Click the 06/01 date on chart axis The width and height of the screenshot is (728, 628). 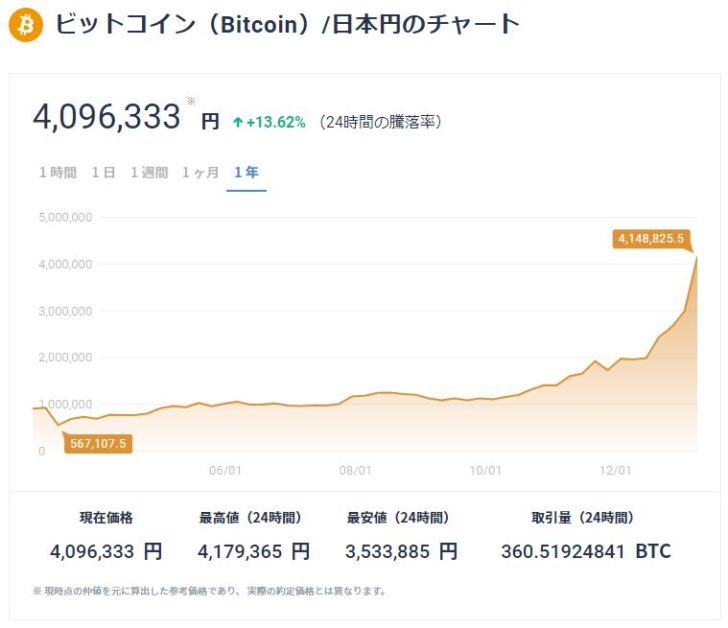(x=227, y=470)
